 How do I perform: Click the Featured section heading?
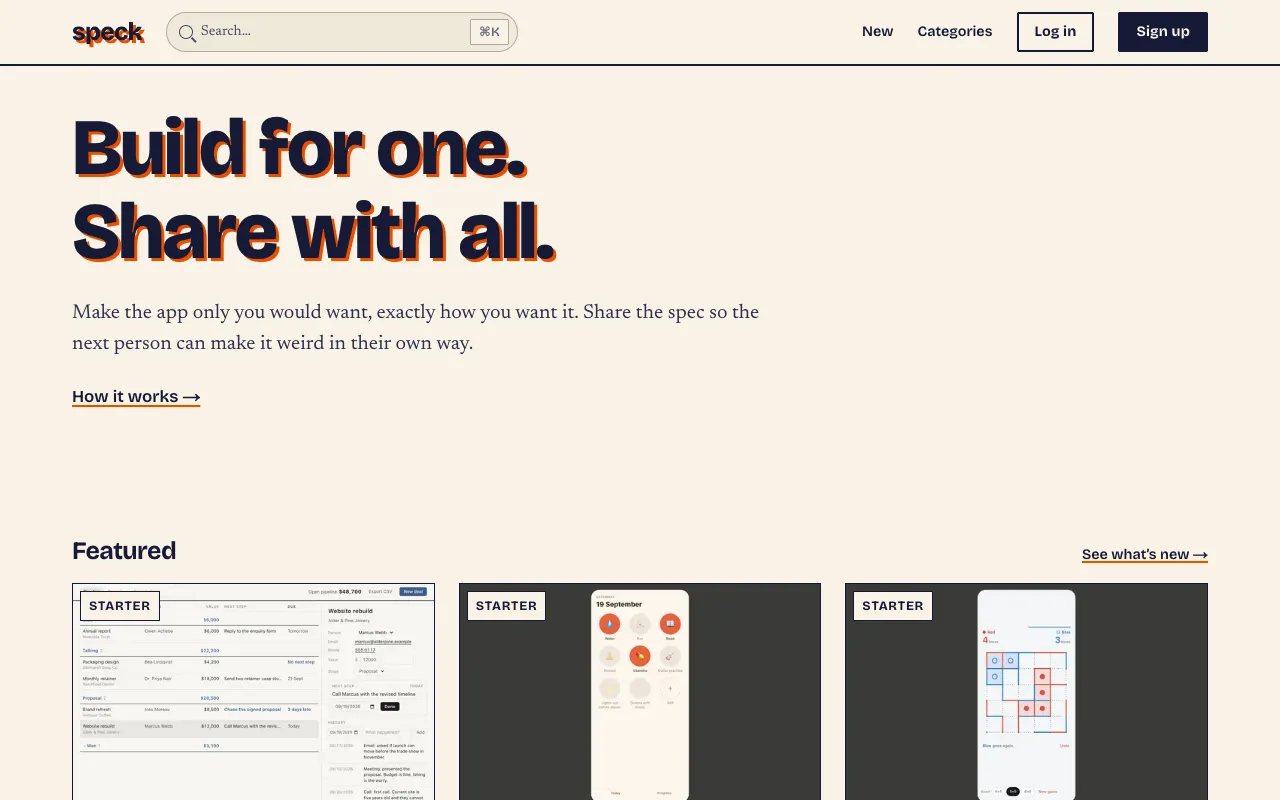point(124,551)
